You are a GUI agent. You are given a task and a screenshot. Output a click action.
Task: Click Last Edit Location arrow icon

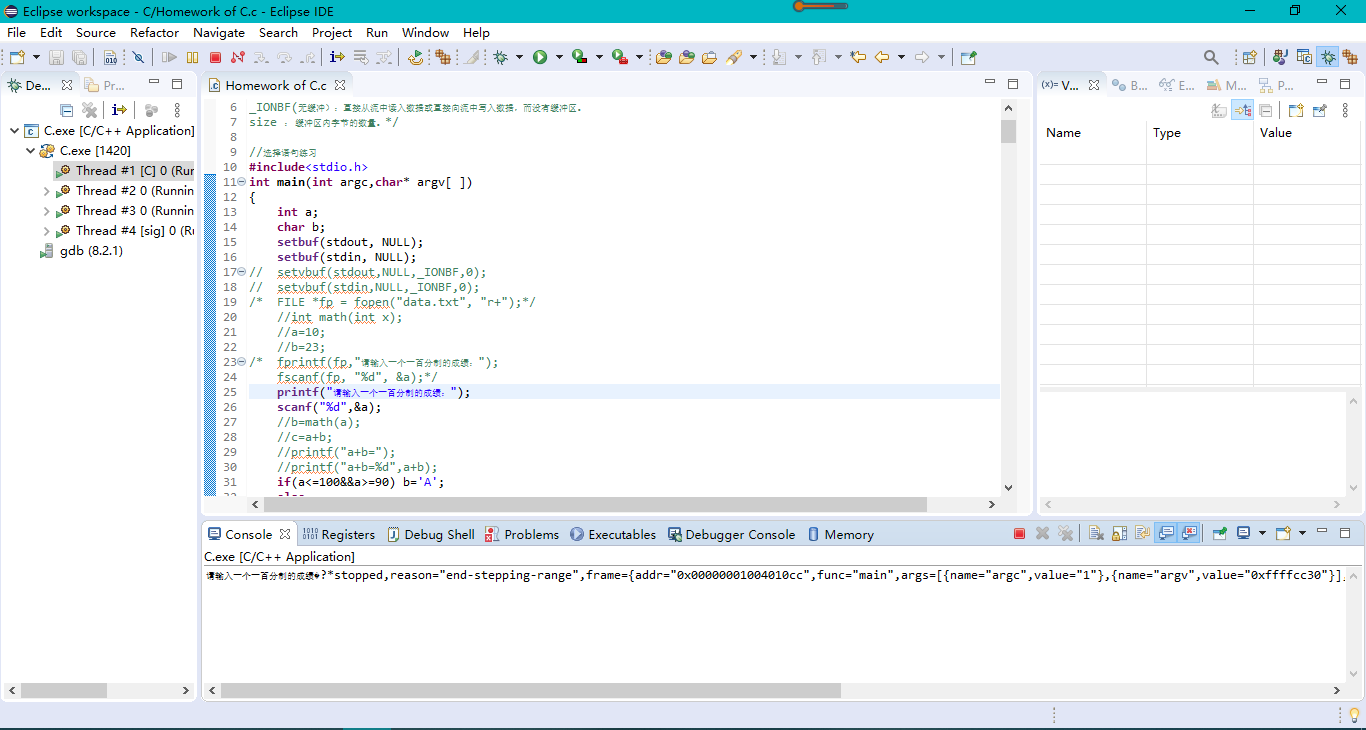pyautogui.click(x=857, y=57)
